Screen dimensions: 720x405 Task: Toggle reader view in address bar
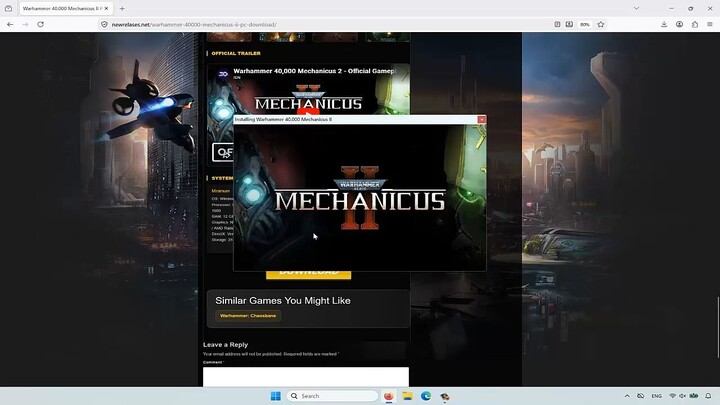(557, 24)
